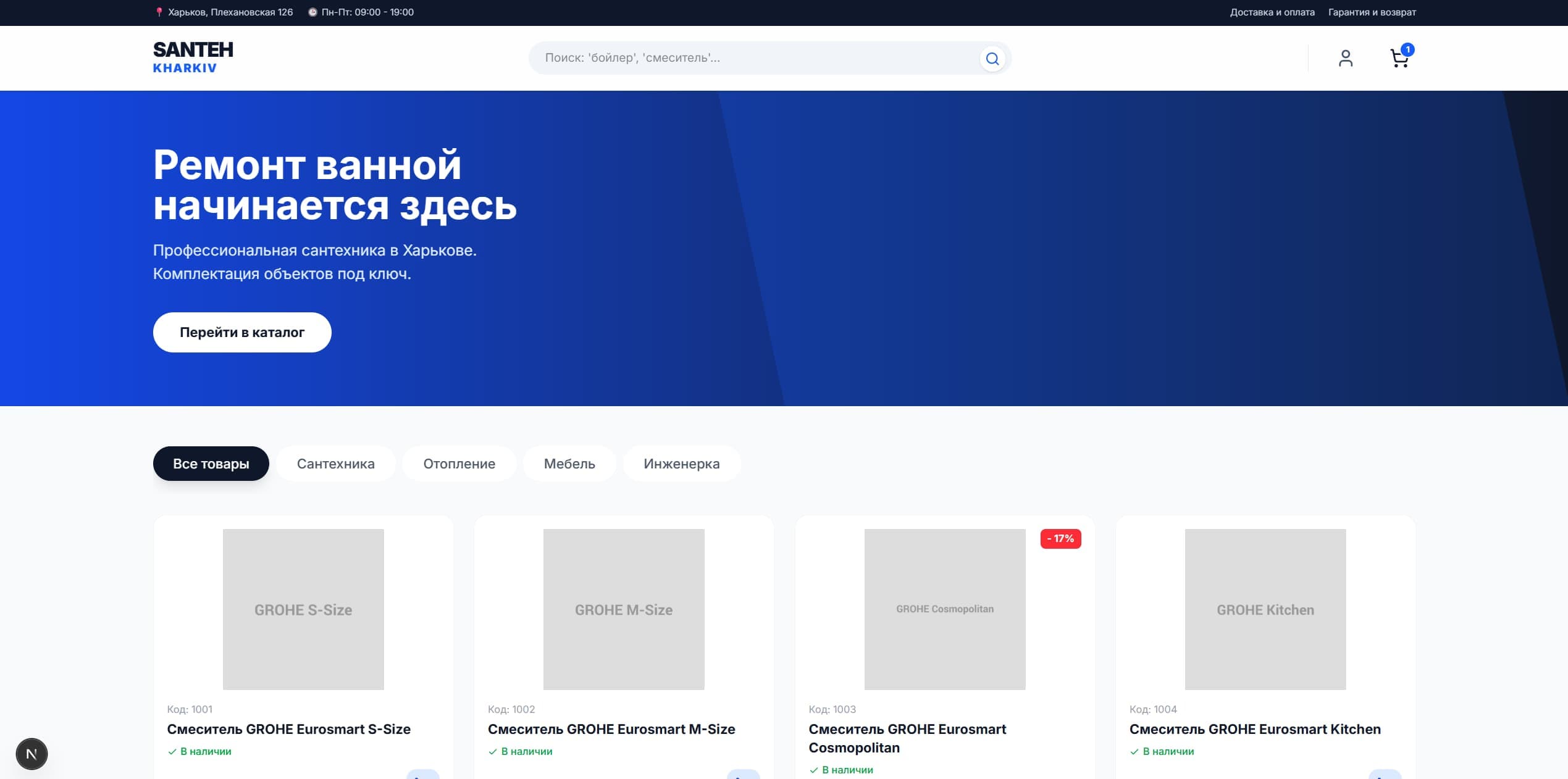Select the 'Все товары' category tab
Viewport: 1568px width, 779px height.
(211, 464)
